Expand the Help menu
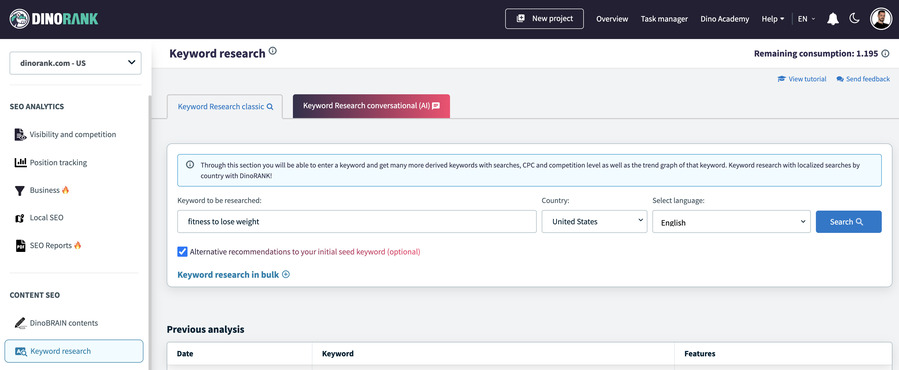This screenshot has height=370, width=899. (x=773, y=19)
